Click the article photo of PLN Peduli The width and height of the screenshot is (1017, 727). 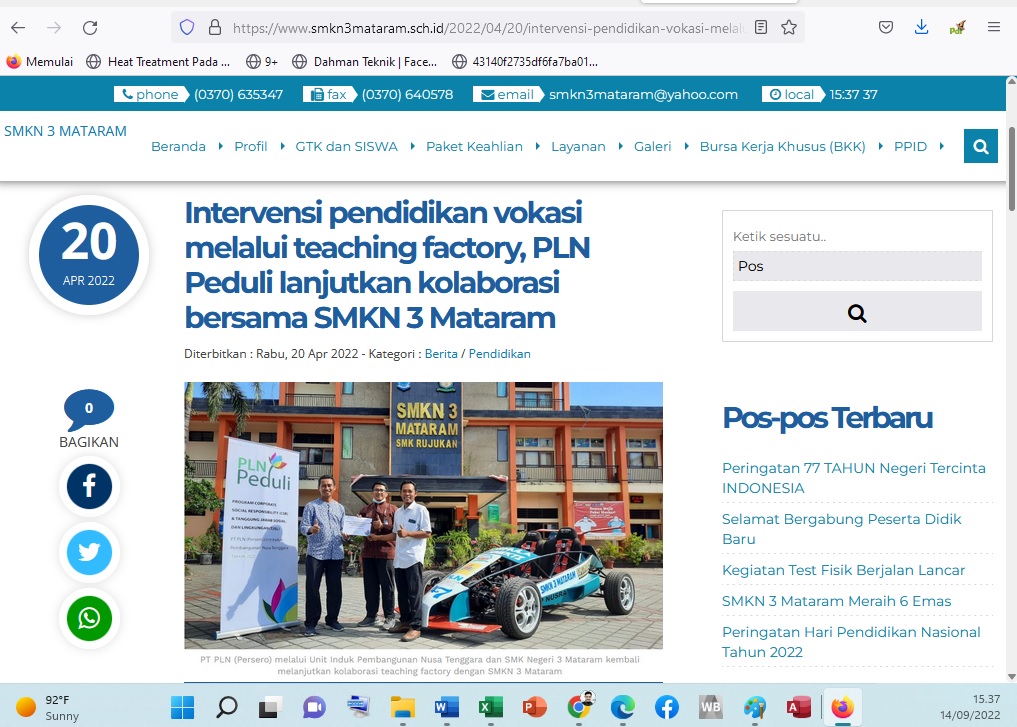click(423, 515)
